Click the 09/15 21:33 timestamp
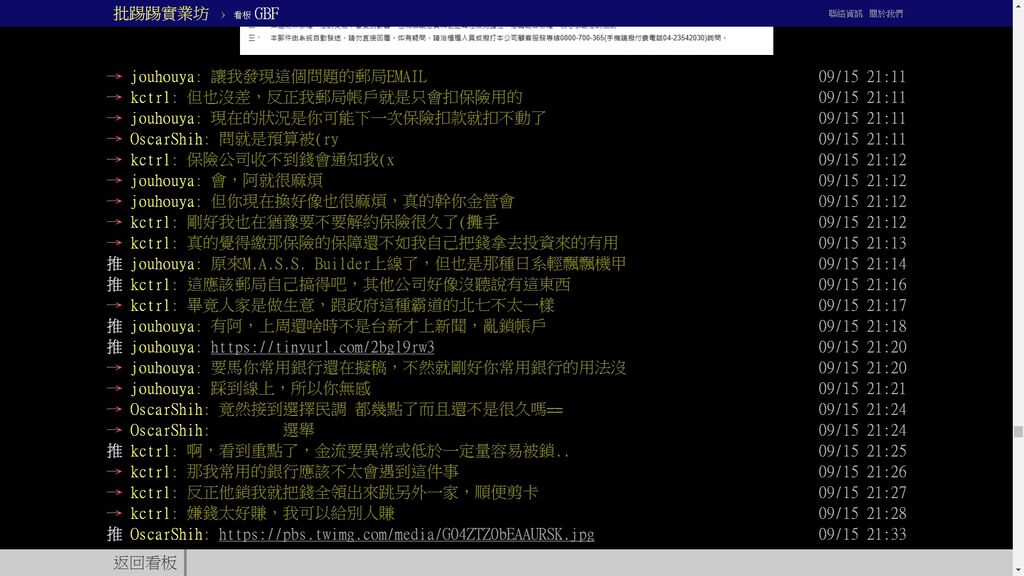 pos(862,534)
